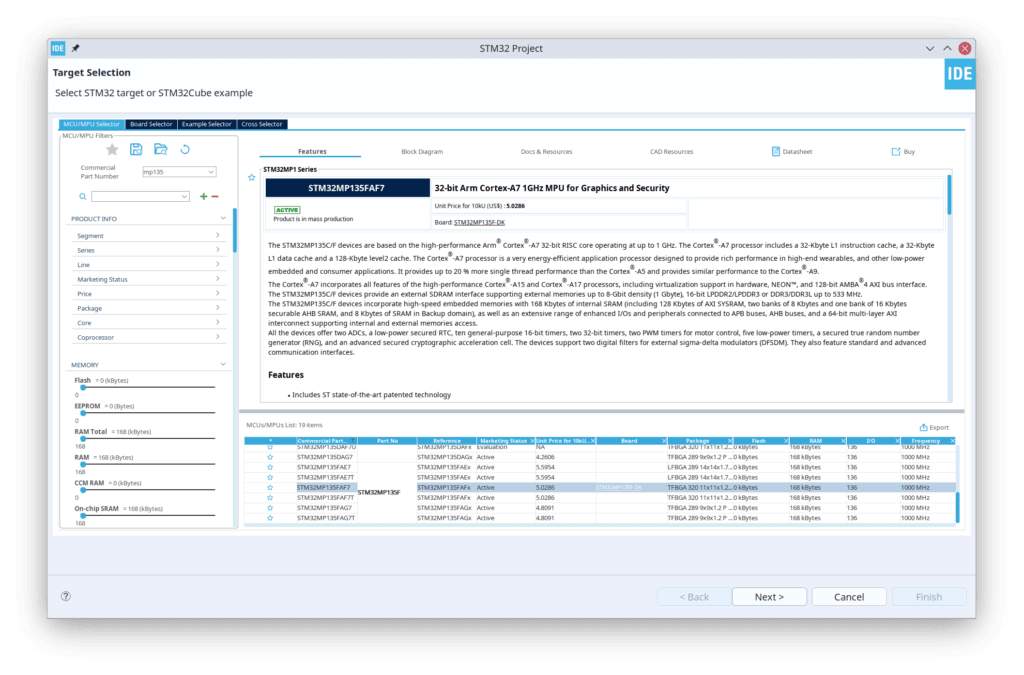
Task: Save the current filter search
Action: click(136, 149)
